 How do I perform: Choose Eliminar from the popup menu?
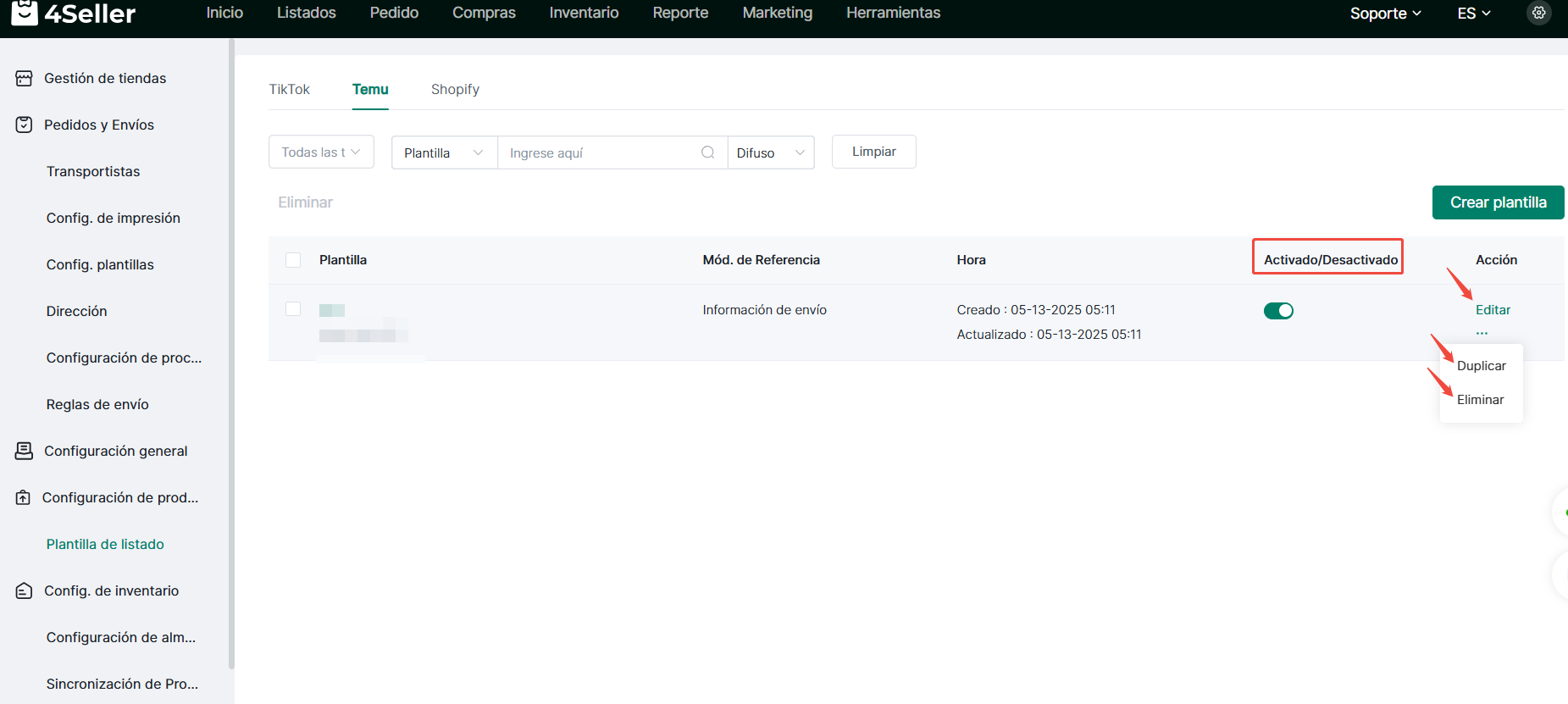[1481, 400]
